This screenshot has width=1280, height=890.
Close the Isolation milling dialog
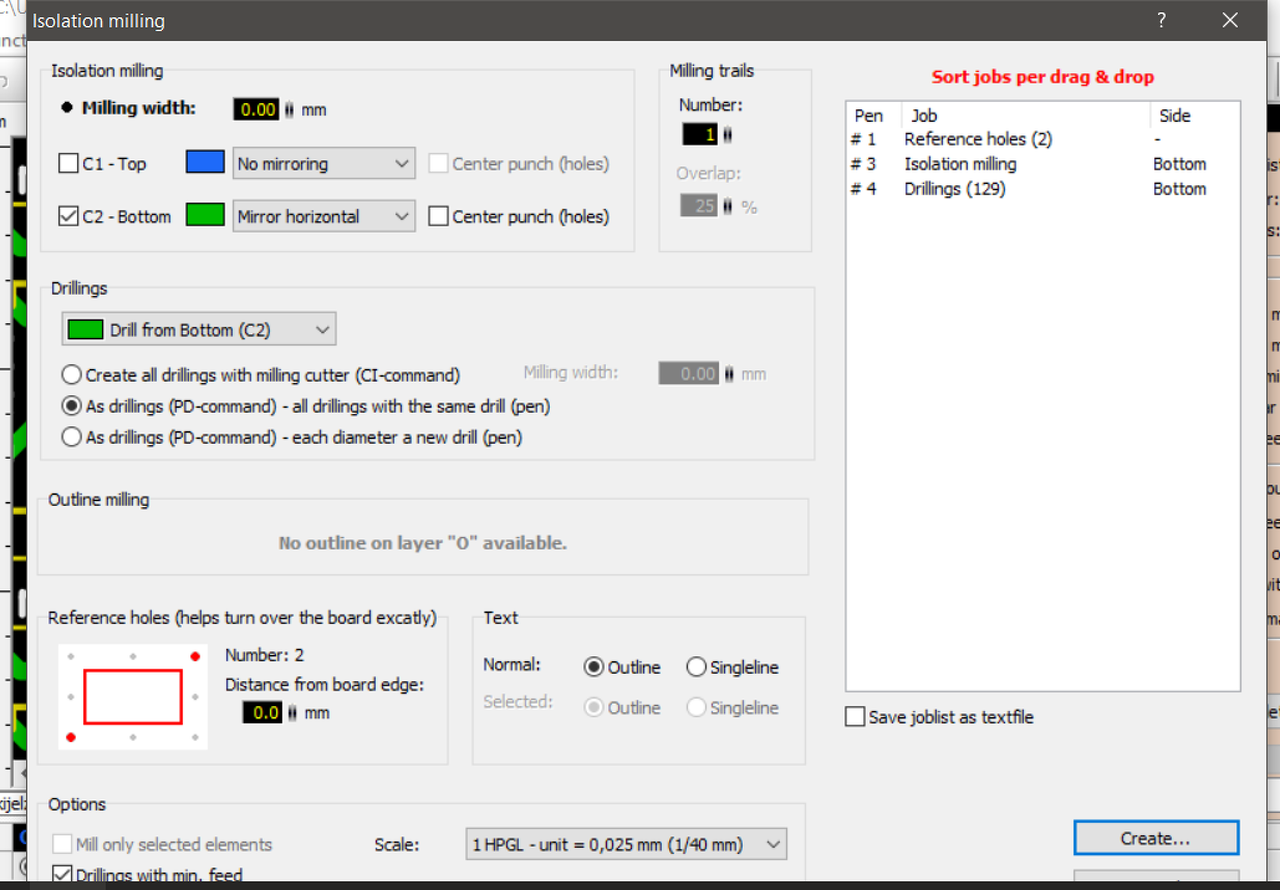point(1230,20)
